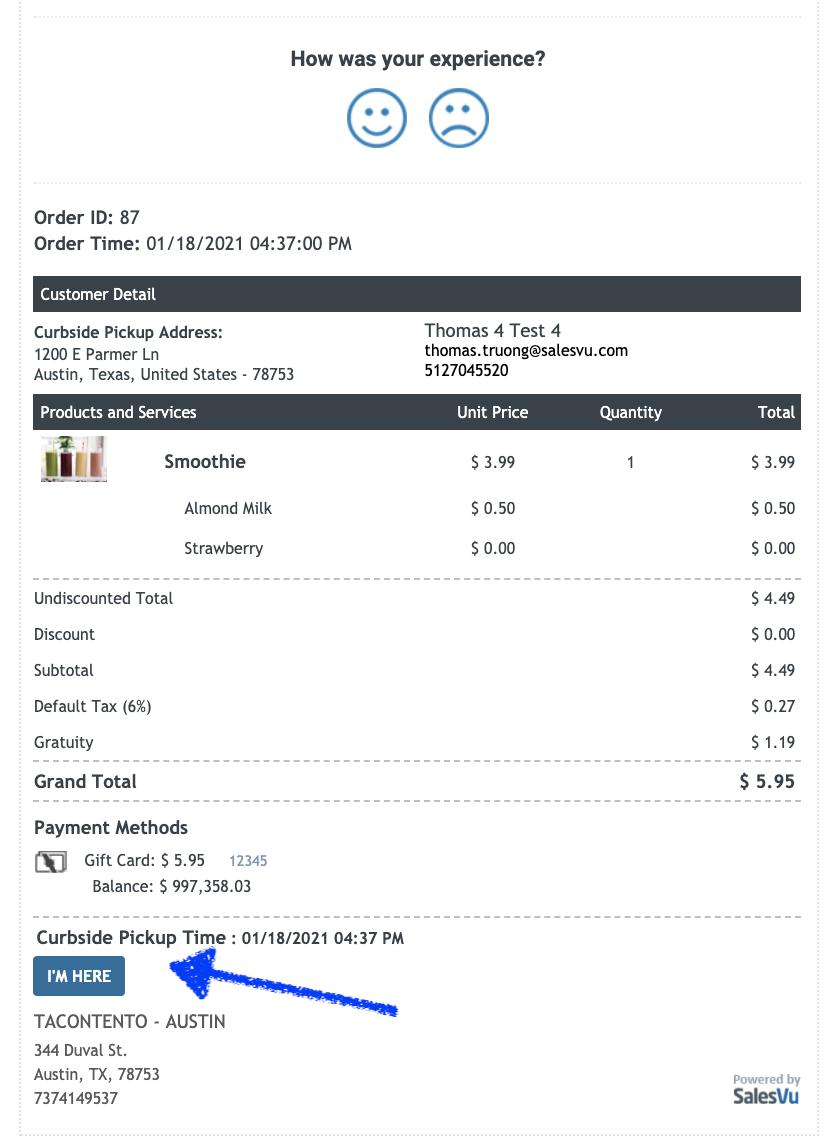The height and width of the screenshot is (1141, 833).
Task: Select the Smoothie product name
Action: pos(205,462)
